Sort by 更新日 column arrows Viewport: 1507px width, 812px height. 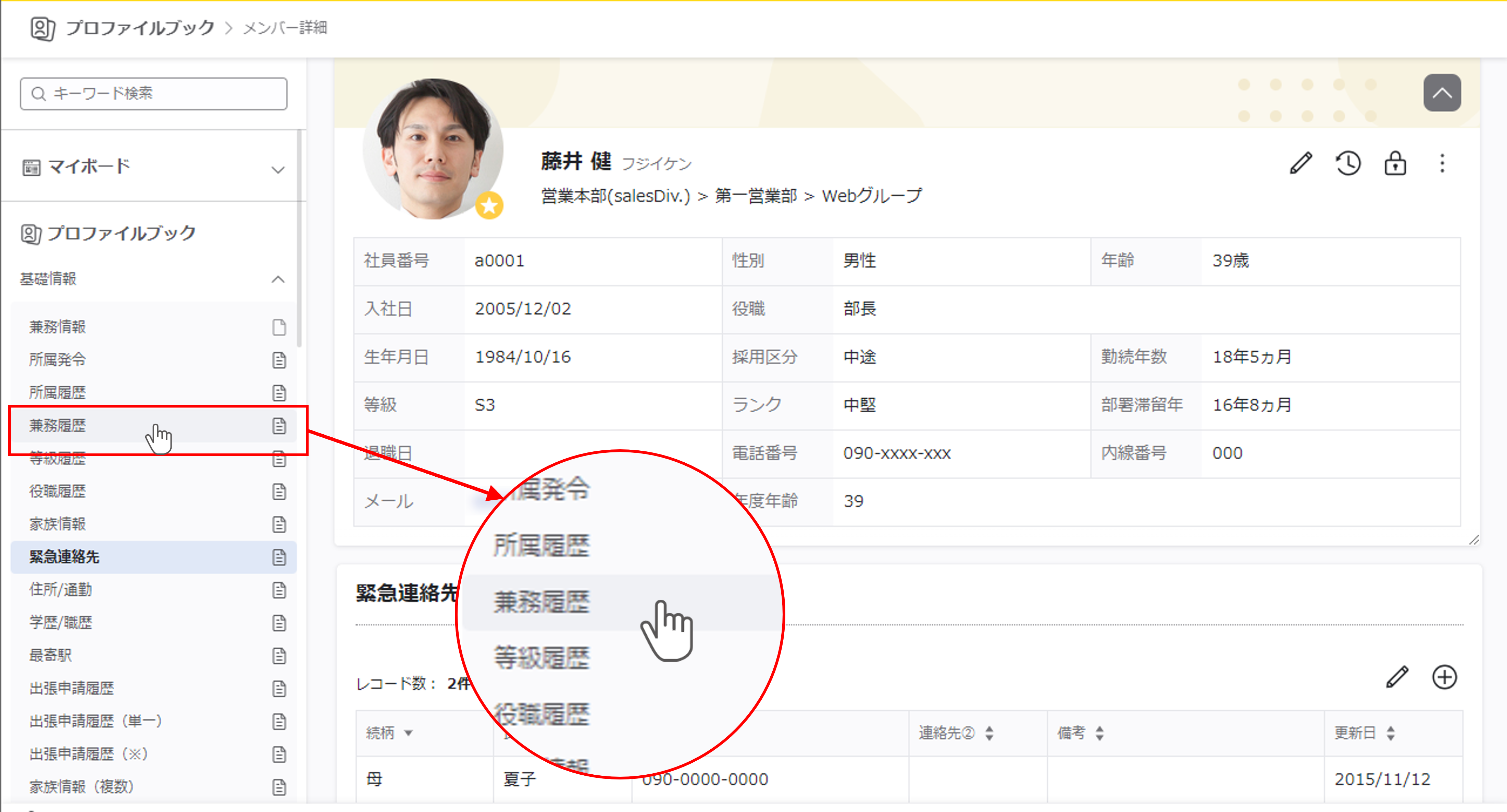coord(1391,733)
